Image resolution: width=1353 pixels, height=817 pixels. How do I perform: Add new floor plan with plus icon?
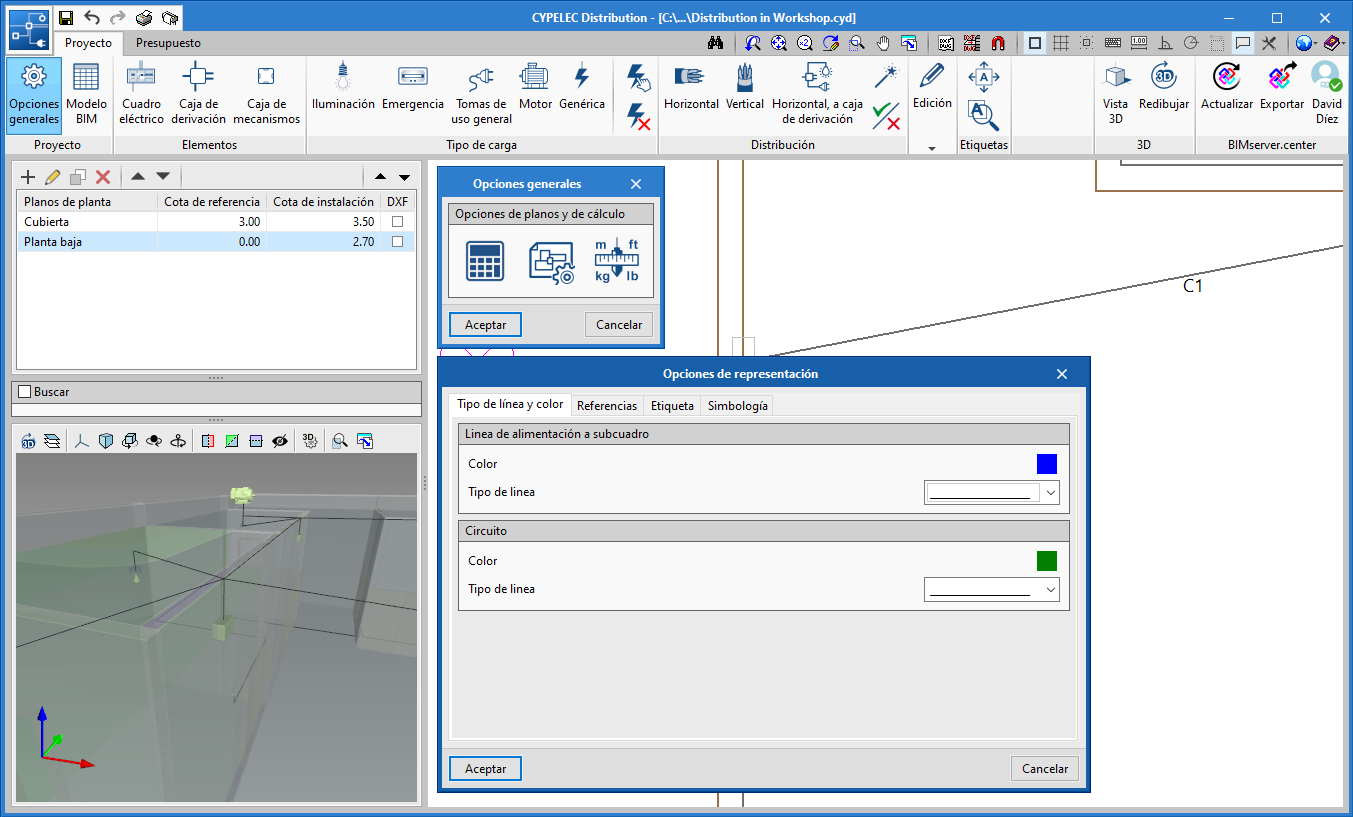pyautogui.click(x=28, y=177)
